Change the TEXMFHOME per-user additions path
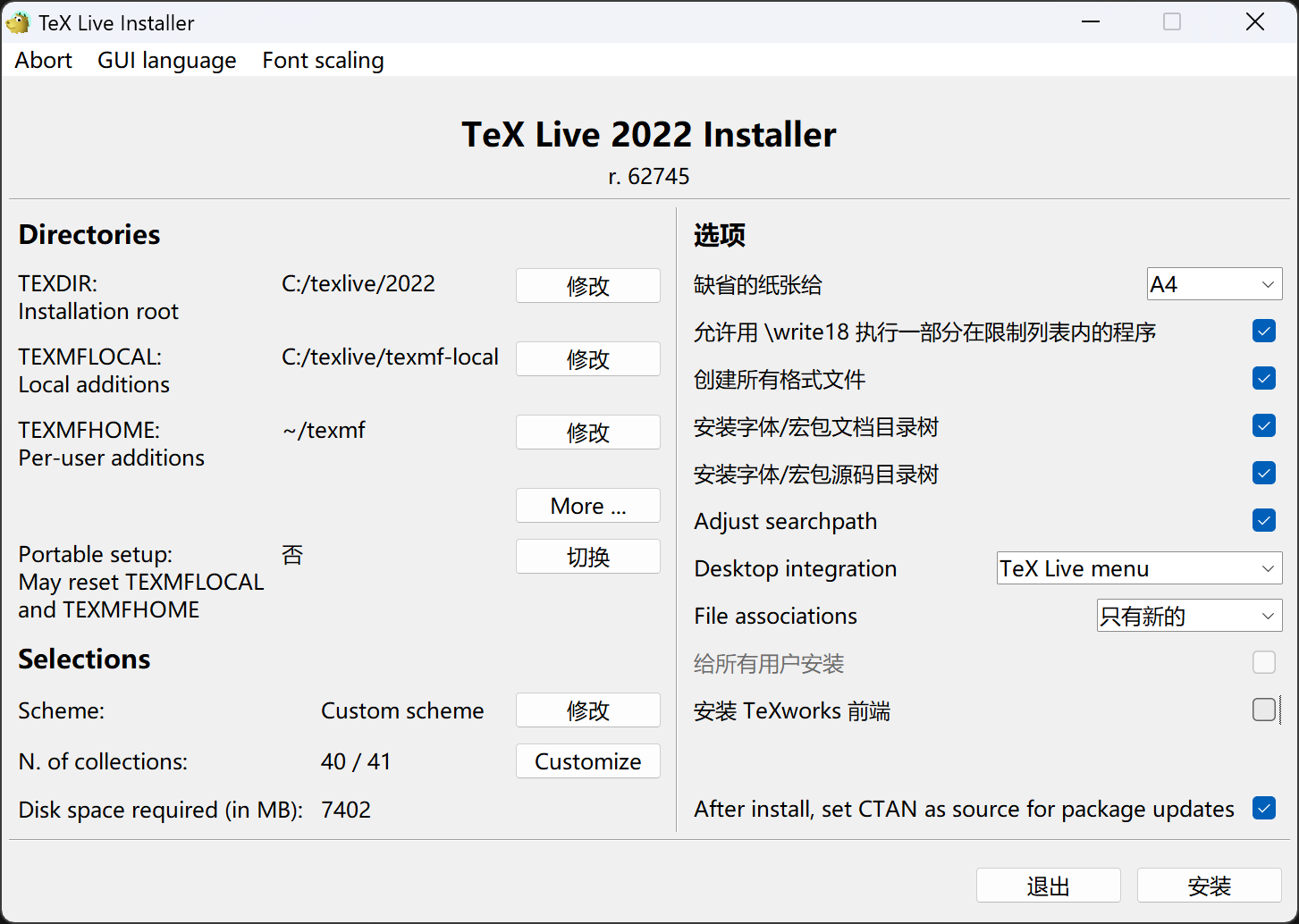This screenshot has width=1299, height=924. pos(587,432)
